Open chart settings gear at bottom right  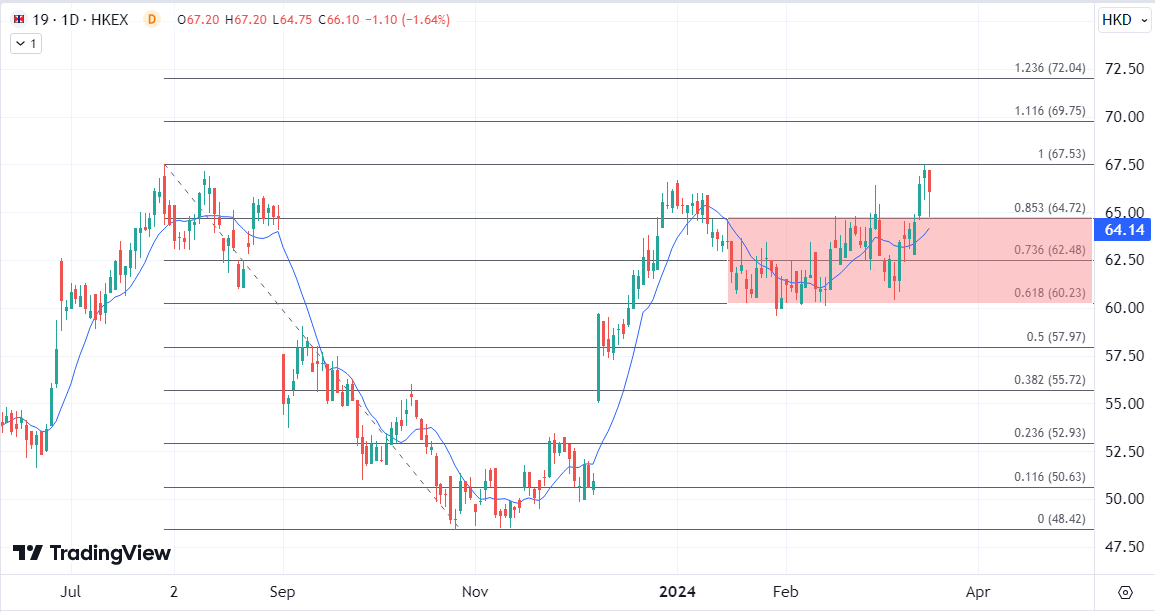click(x=1125, y=592)
